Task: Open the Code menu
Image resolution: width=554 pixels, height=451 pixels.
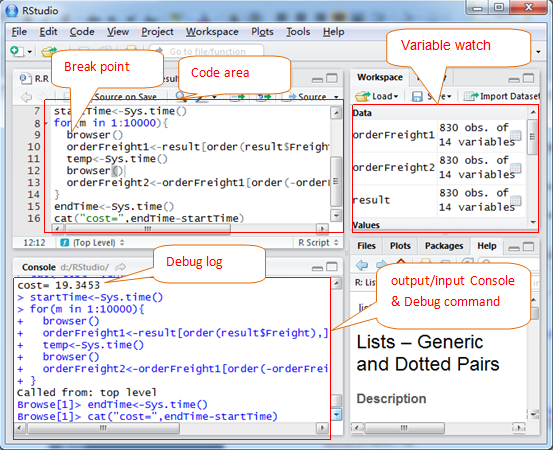Action: point(82,32)
